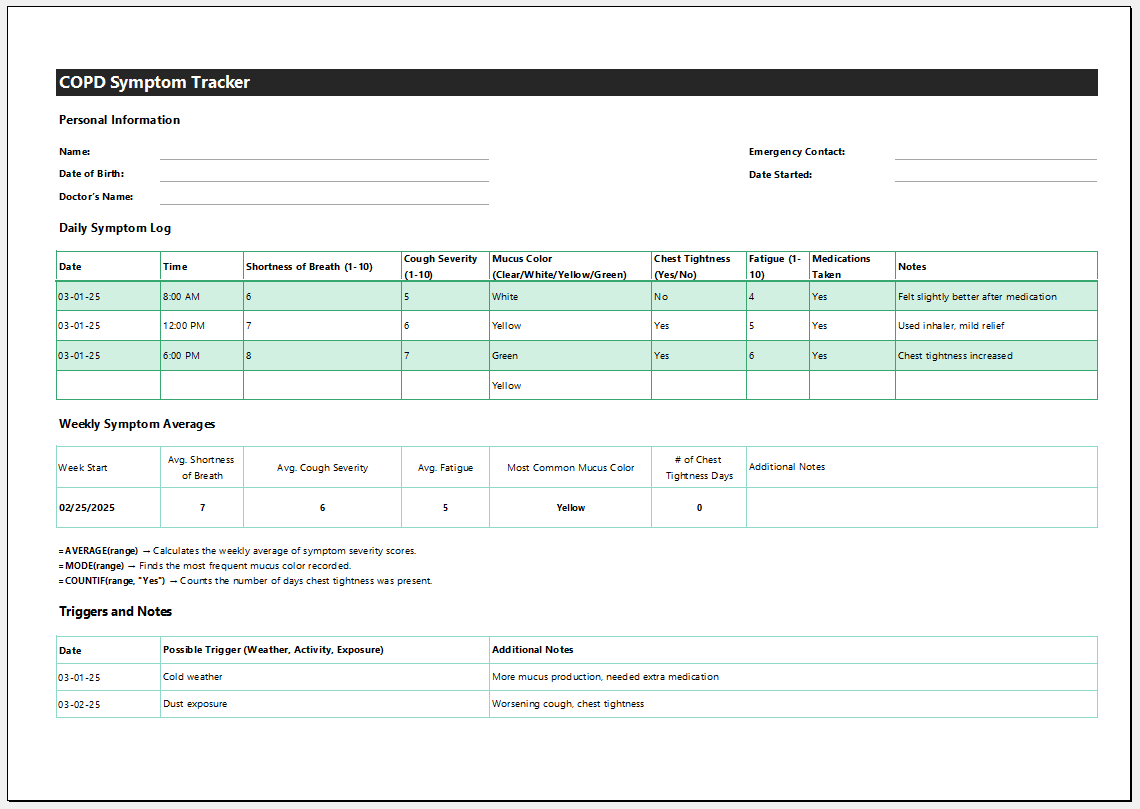Click the Most Common Mucus Color header
Viewport: 1140px width, 809px height.
[x=570, y=467]
